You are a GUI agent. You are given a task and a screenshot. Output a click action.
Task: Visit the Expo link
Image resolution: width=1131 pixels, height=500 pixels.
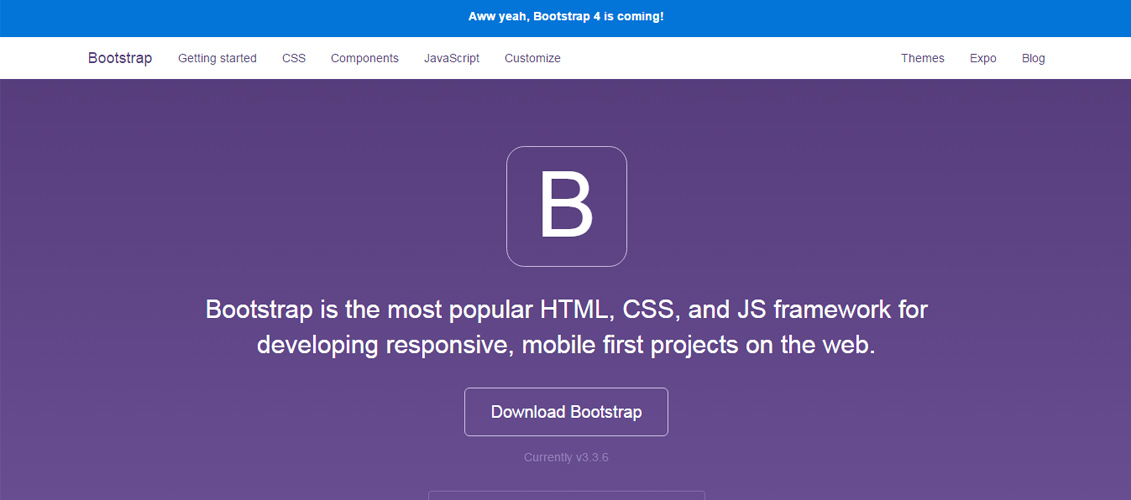(983, 58)
